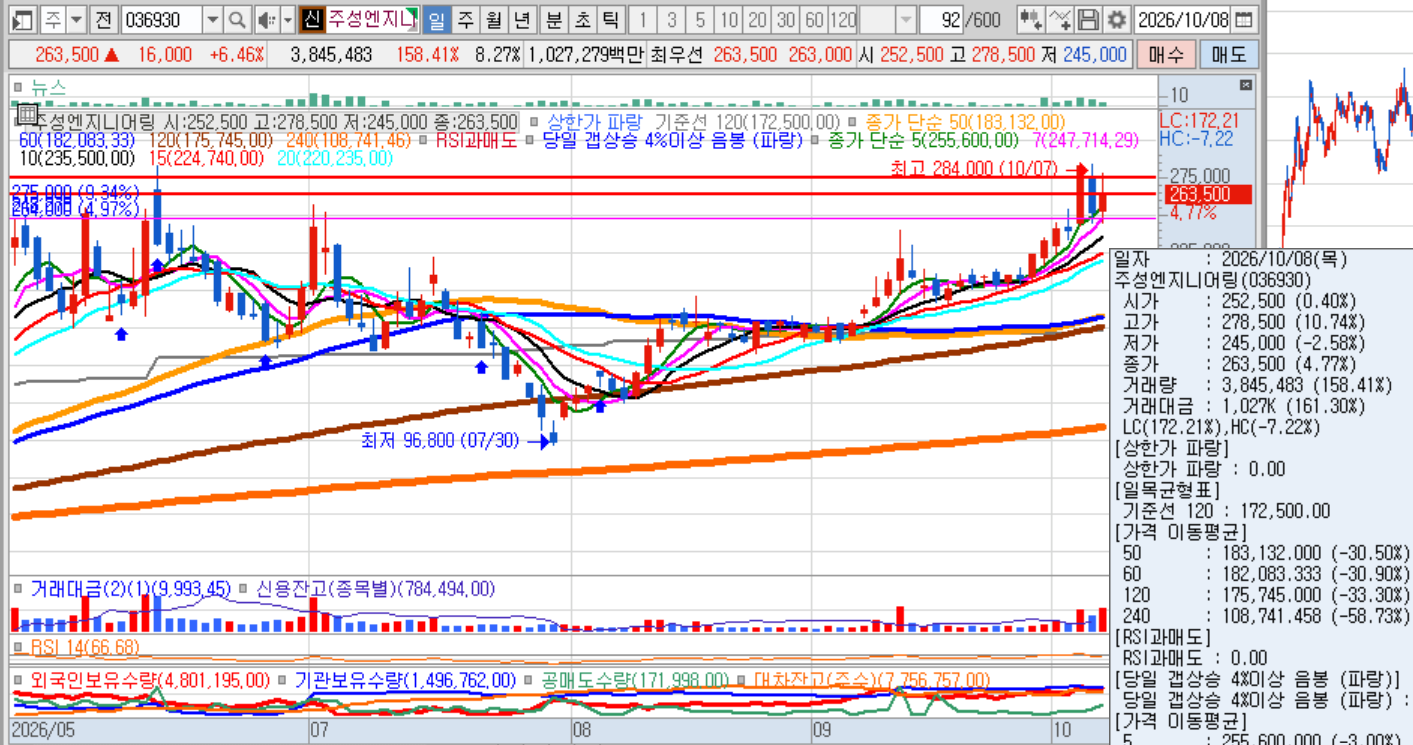Open chart settings gear icon
Viewport: 1413px width, 745px height.
pyautogui.click(x=1116, y=19)
